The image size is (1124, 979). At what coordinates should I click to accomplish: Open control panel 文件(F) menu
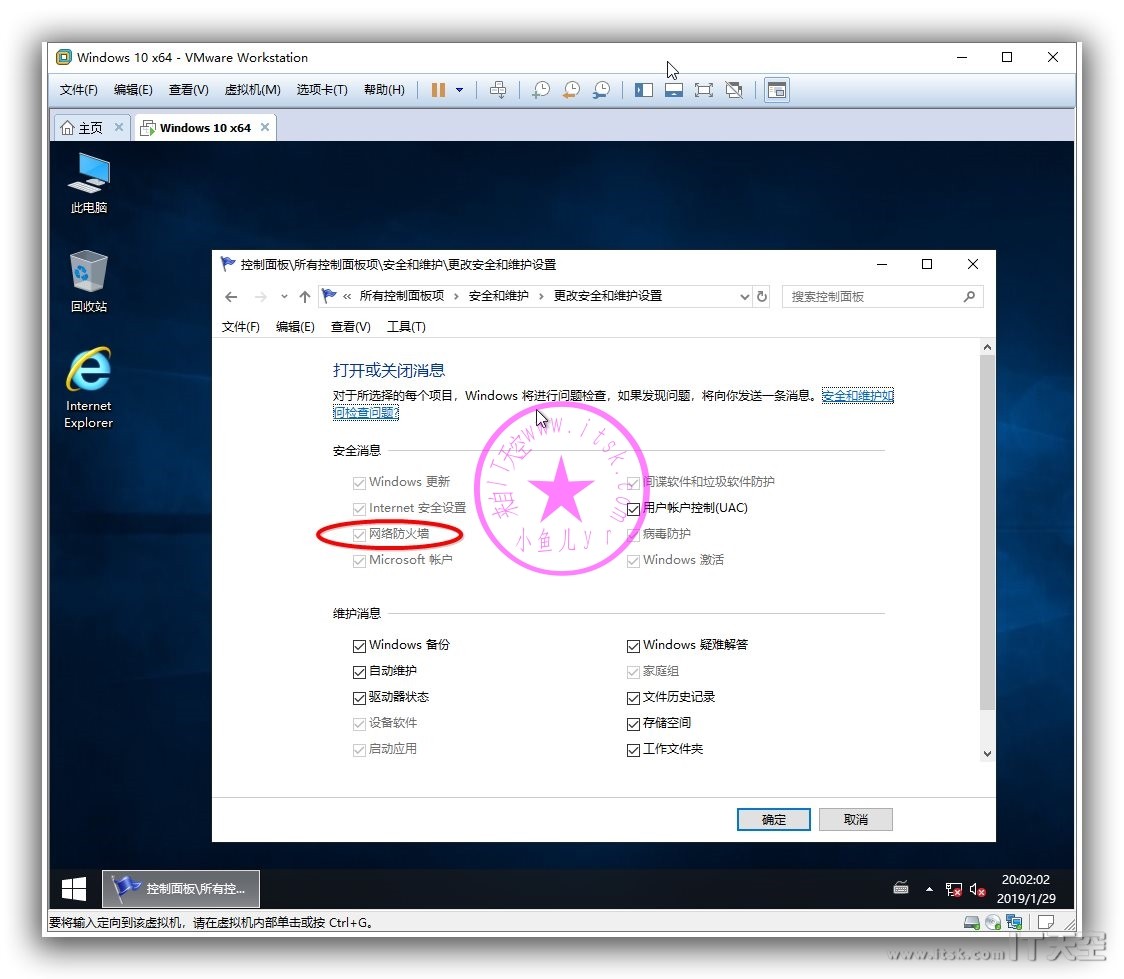[x=240, y=327]
